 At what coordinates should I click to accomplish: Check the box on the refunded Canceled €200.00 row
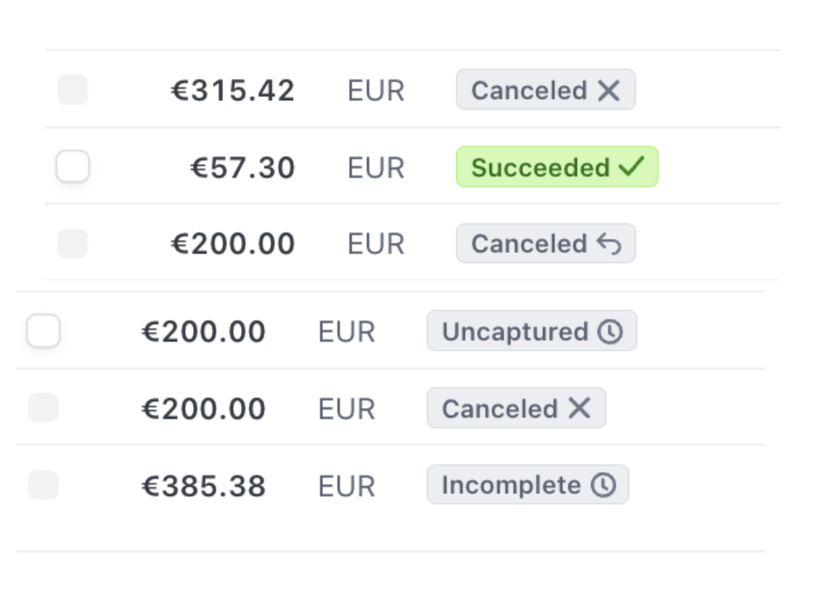[73, 243]
